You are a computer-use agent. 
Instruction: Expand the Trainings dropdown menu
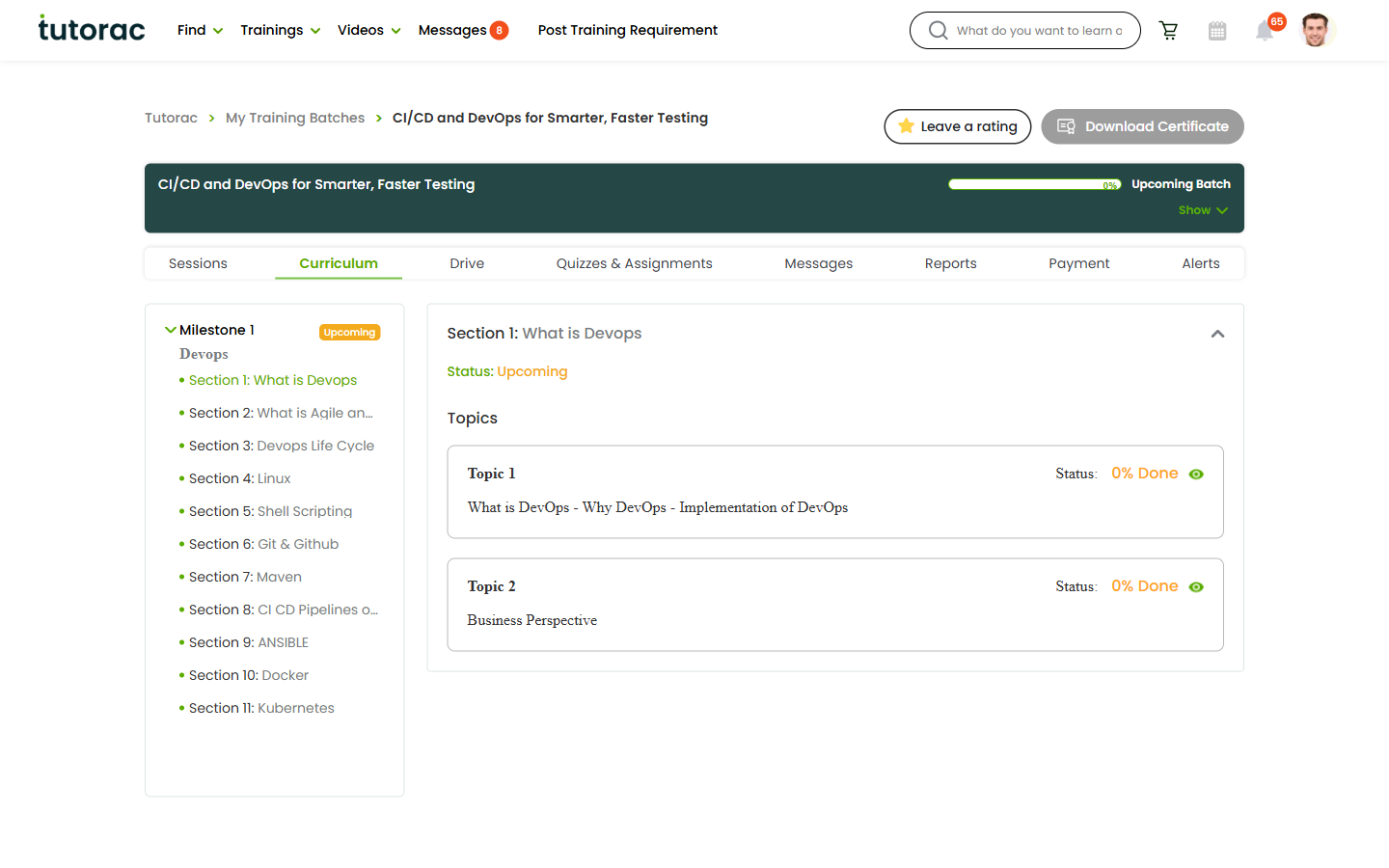[280, 30]
